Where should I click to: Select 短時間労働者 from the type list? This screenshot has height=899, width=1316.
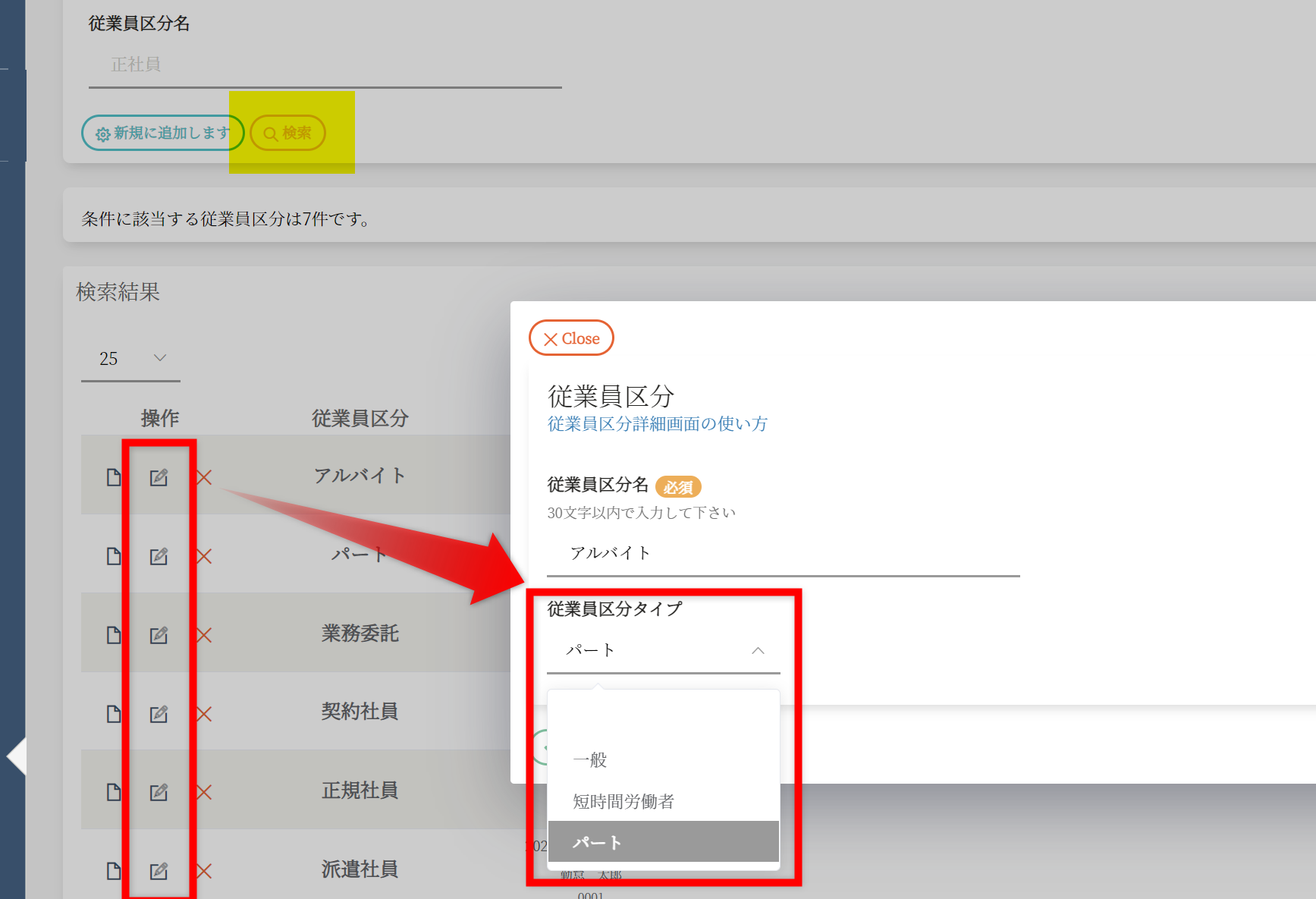[623, 801]
